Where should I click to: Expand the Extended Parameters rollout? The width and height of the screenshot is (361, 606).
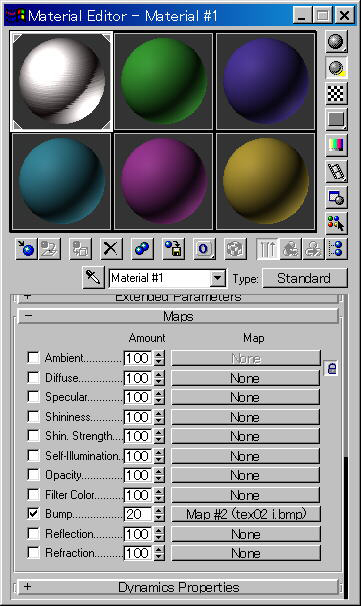(178, 298)
